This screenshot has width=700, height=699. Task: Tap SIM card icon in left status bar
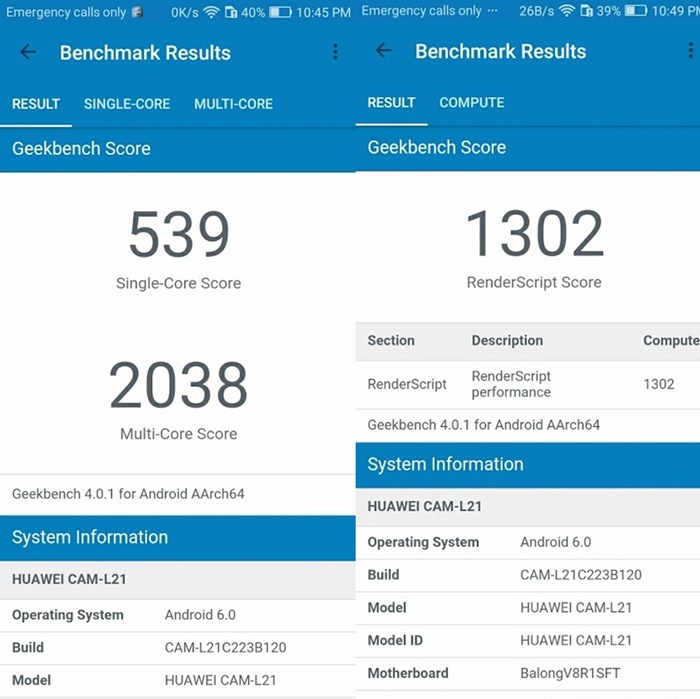pyautogui.click(x=231, y=12)
